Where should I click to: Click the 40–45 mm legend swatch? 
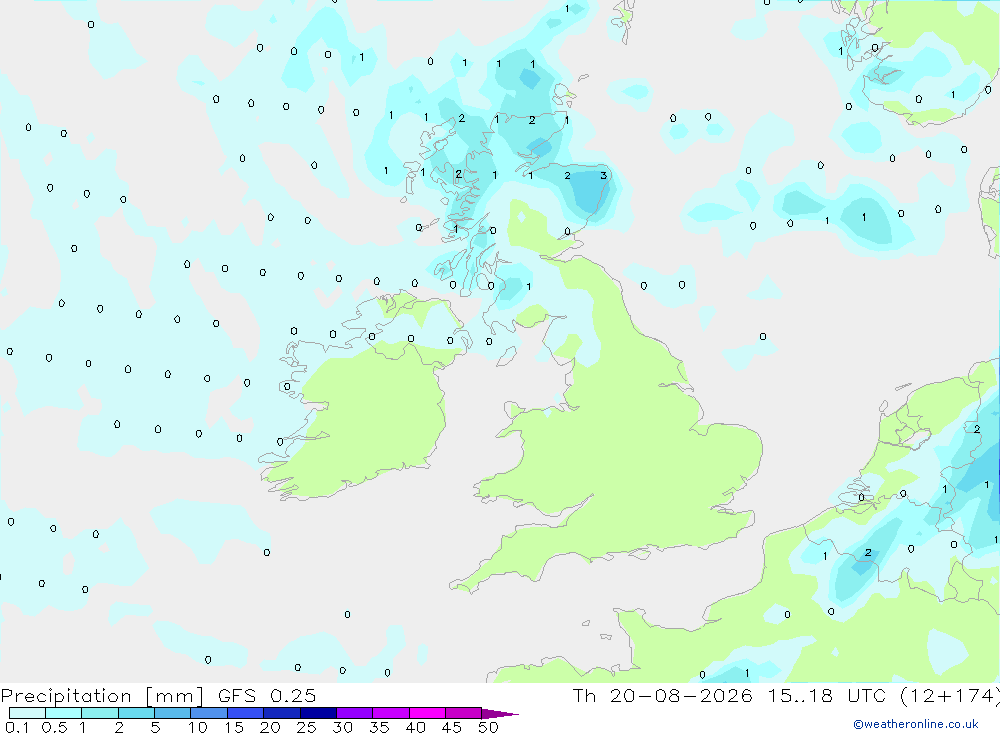click(x=427, y=713)
